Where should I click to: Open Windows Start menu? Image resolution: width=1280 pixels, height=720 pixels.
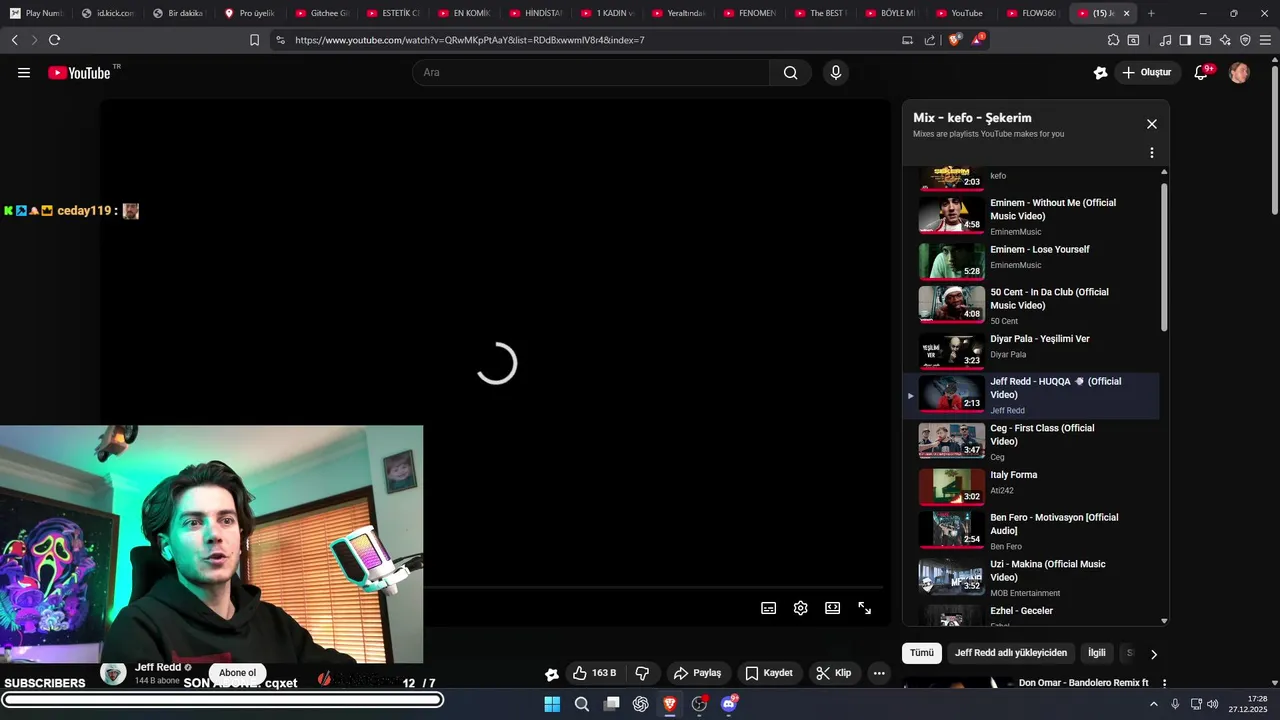tap(552, 704)
